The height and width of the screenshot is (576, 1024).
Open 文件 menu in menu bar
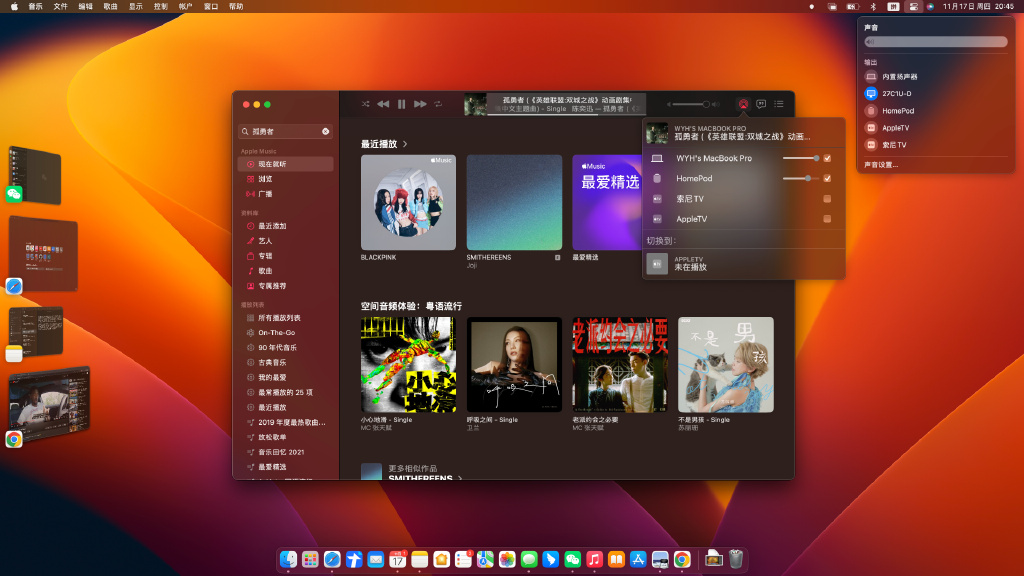tap(60, 7)
